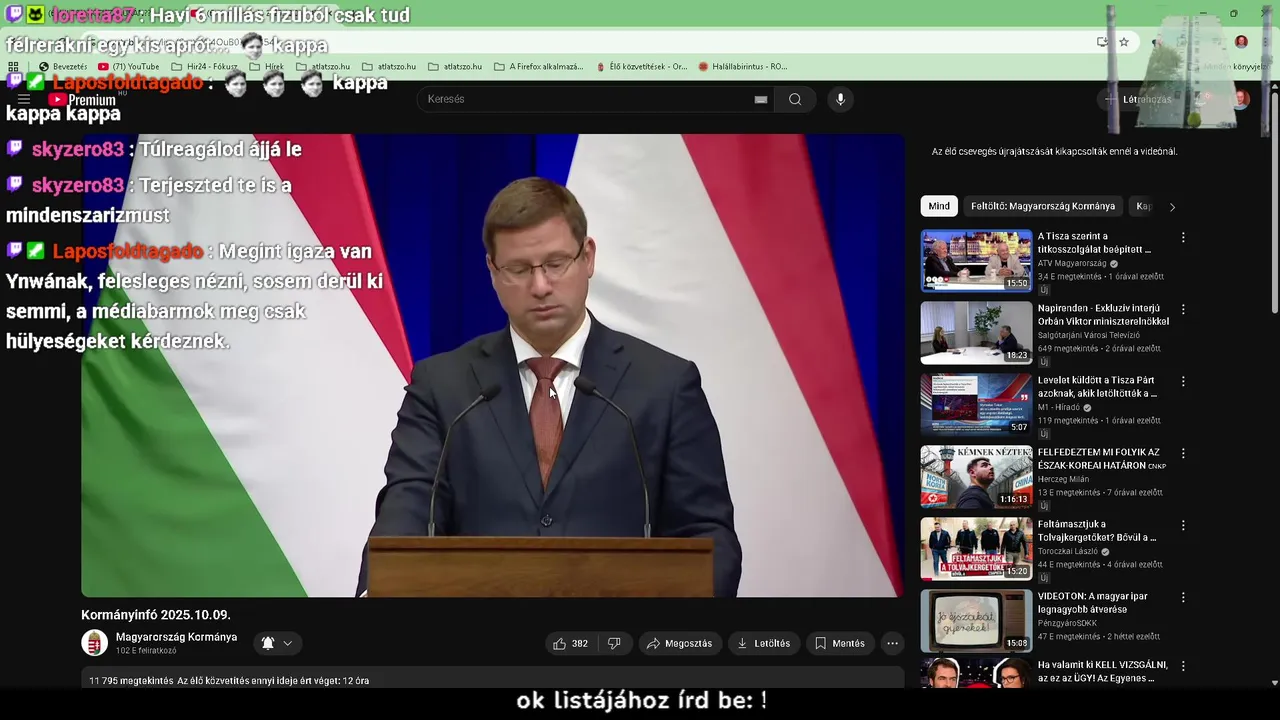Screen dimensions: 1280x720
Task: Click the video title Kormányinfó 2025.10.09.
Action: pyautogui.click(x=156, y=615)
